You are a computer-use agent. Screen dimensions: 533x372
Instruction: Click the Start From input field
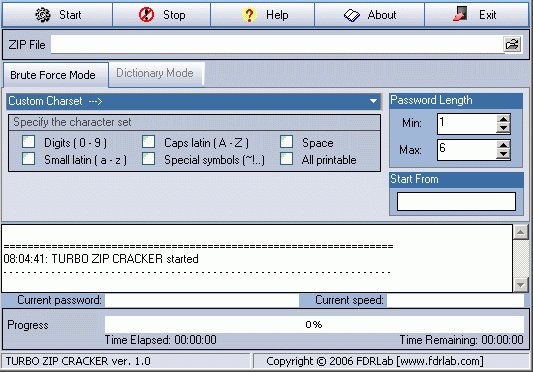(456, 201)
